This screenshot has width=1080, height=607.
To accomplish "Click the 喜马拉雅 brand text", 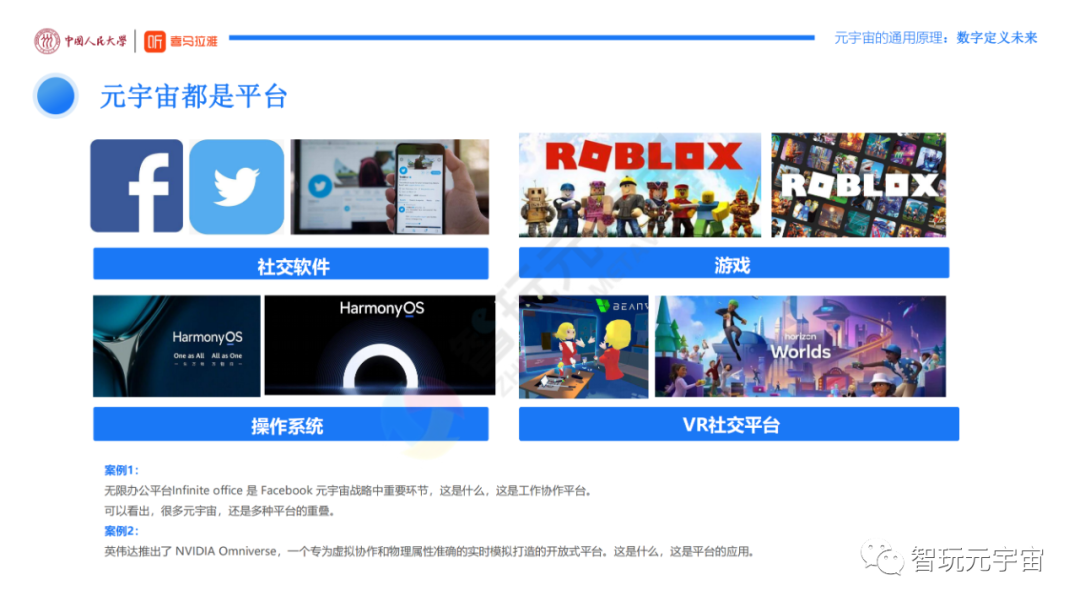I will (194, 41).
